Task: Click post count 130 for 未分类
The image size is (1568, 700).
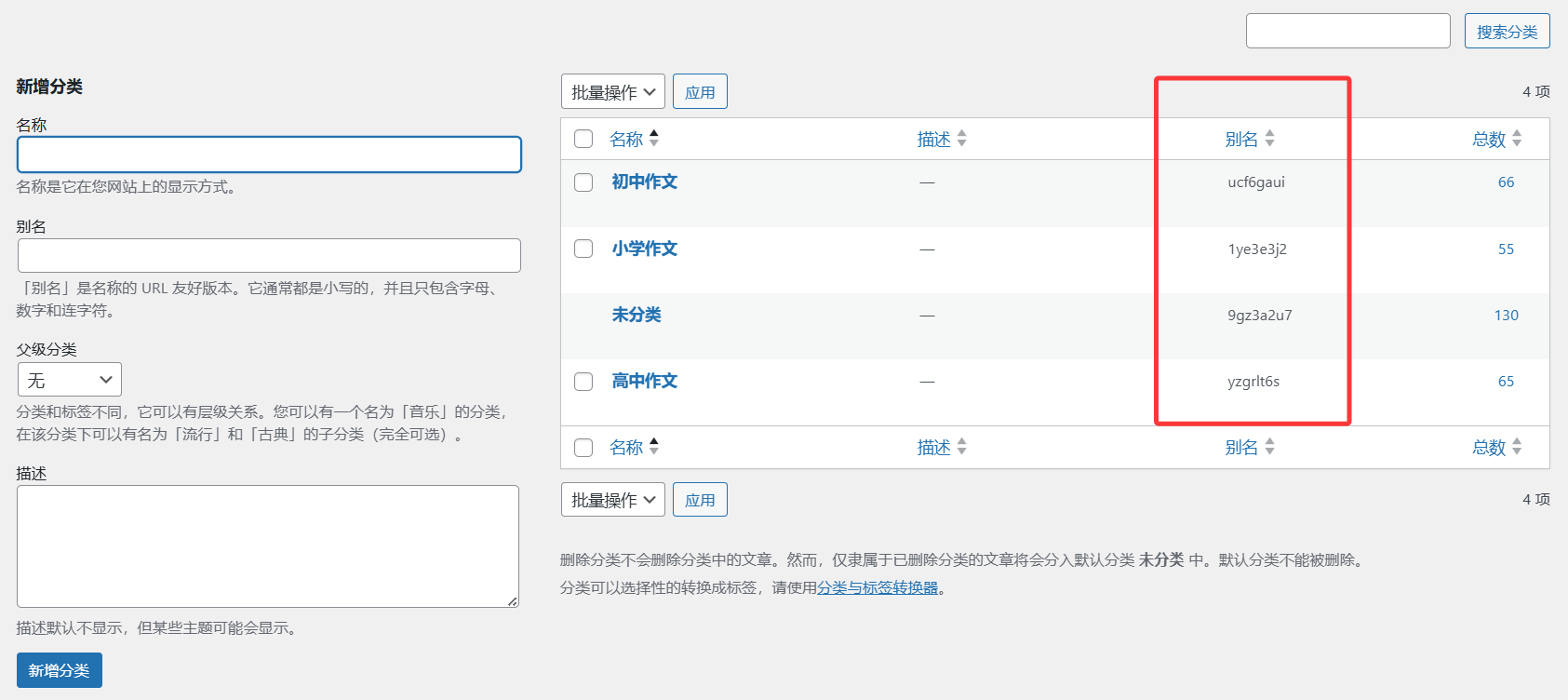Action: (x=1507, y=316)
